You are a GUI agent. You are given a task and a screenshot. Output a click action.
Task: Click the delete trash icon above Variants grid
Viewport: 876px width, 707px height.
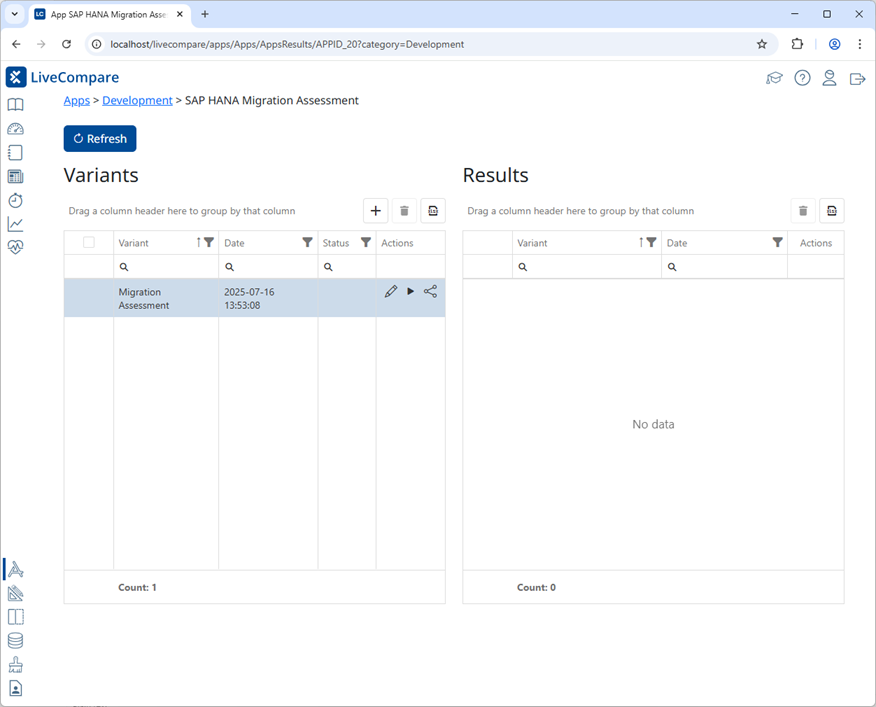coord(404,210)
